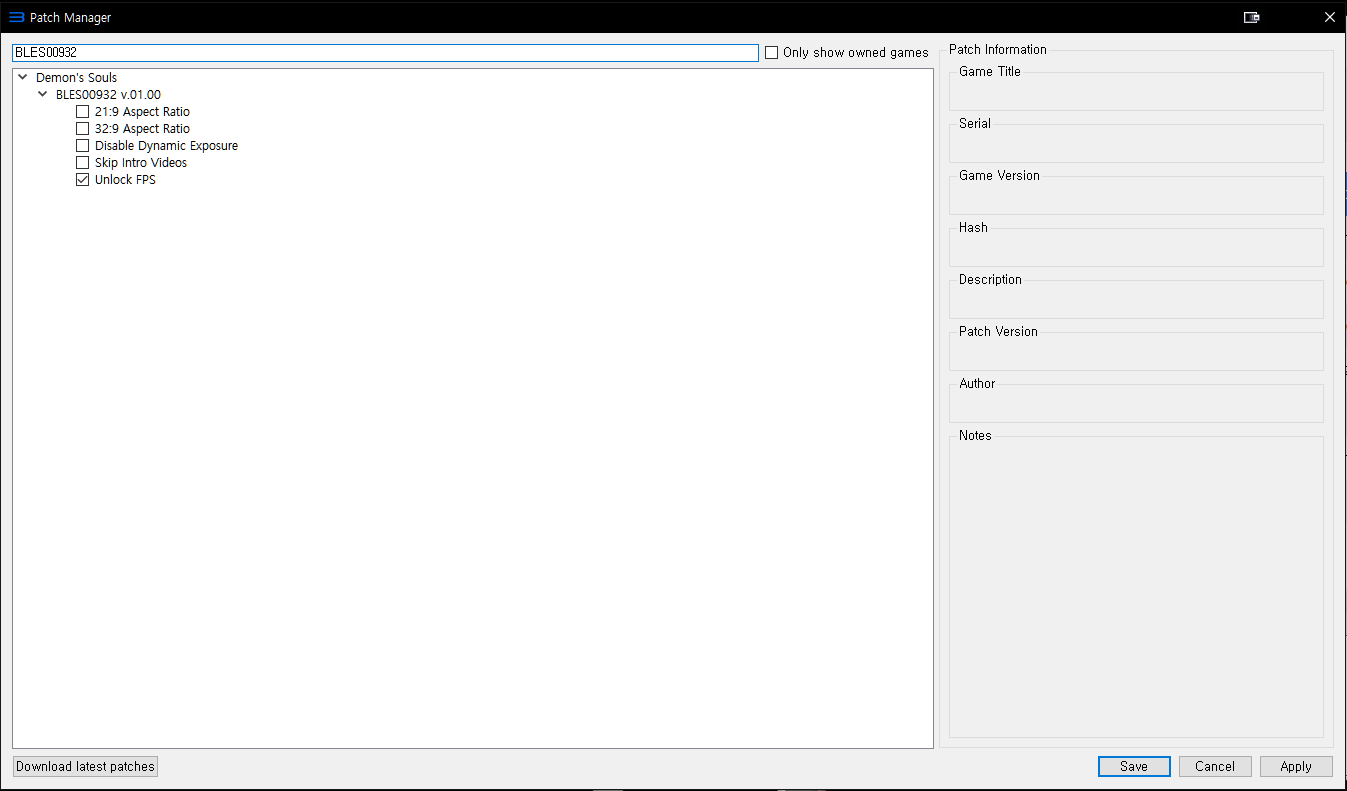This screenshot has width=1347, height=791.
Task: Select the 21:9 Aspect Ratio text row
Action: (142, 112)
